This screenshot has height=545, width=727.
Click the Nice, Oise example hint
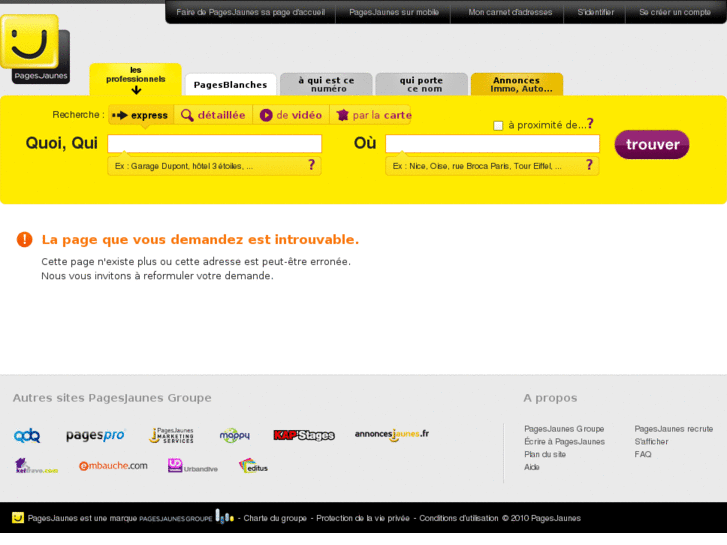(477, 166)
